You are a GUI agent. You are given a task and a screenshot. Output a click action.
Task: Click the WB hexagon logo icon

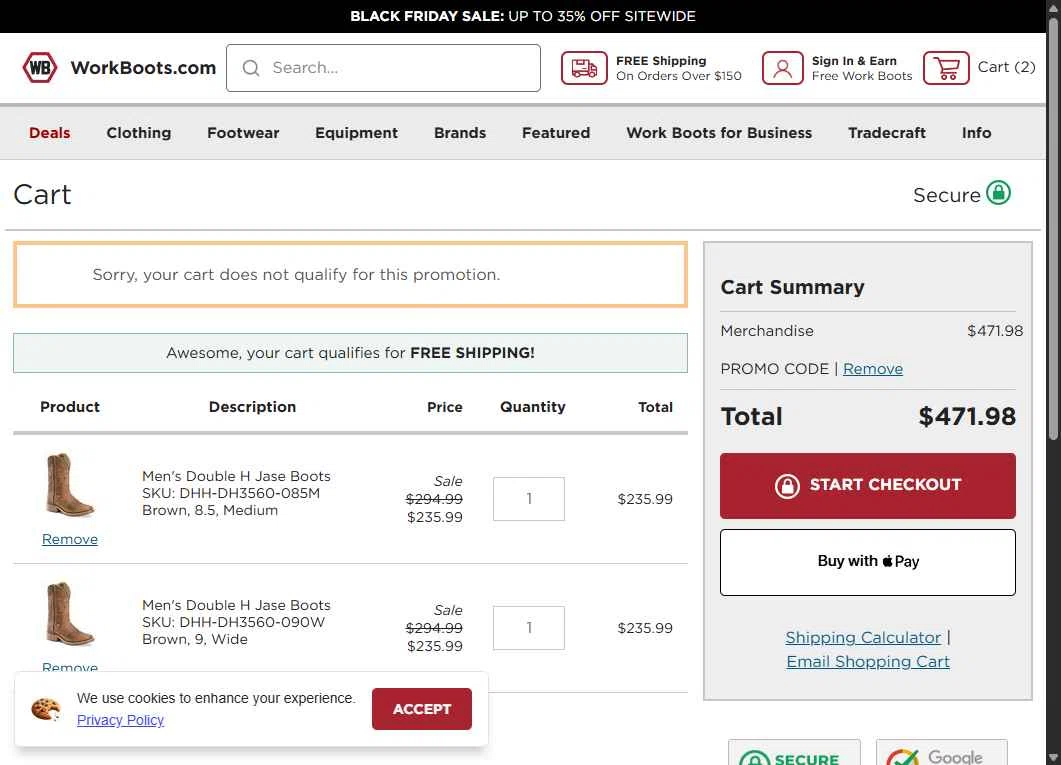coord(39,68)
